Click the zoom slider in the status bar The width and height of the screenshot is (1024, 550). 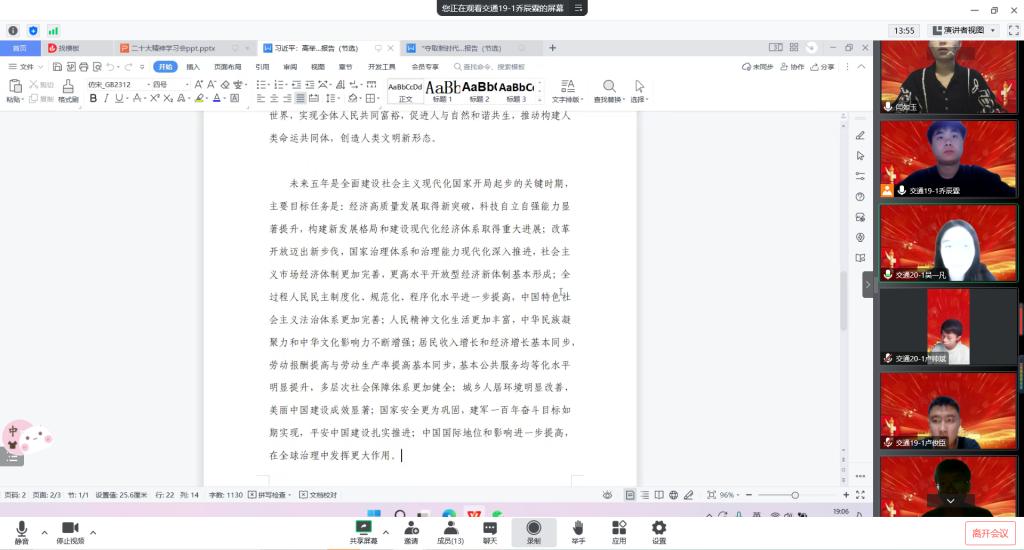tap(795, 495)
